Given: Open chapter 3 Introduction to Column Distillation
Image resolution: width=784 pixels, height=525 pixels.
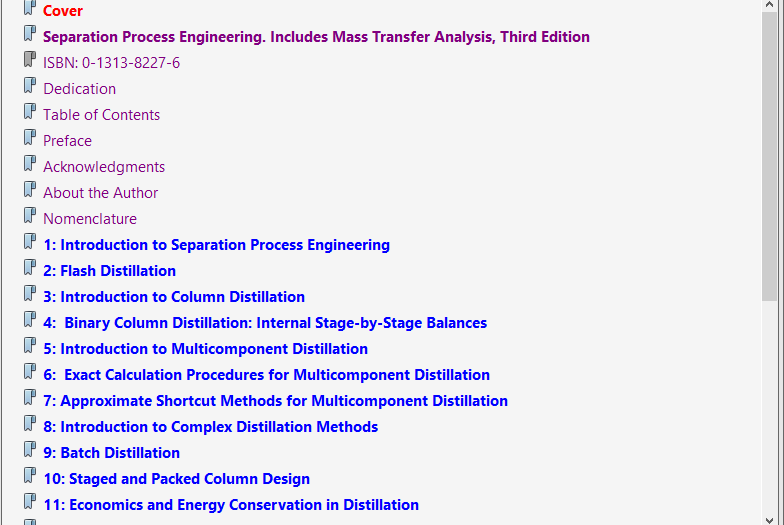Looking at the screenshot, I should tap(174, 297).
